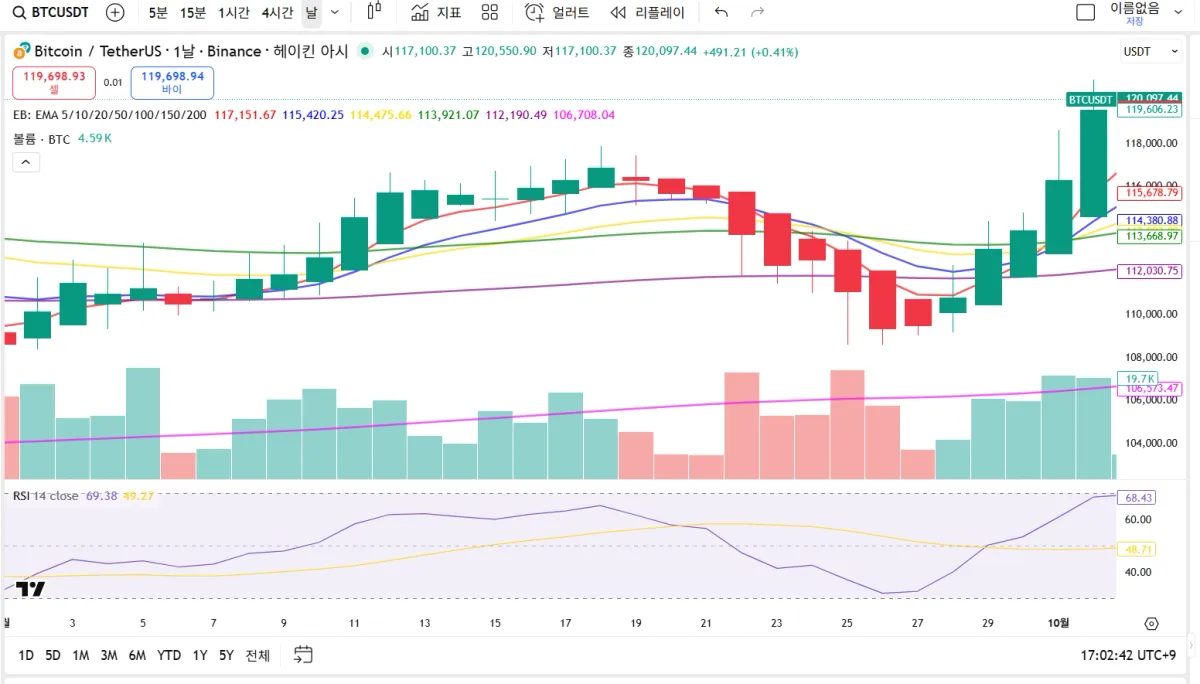Open the USDT currency dropdown
Image resolution: width=1200 pixels, height=684 pixels.
coord(1150,51)
